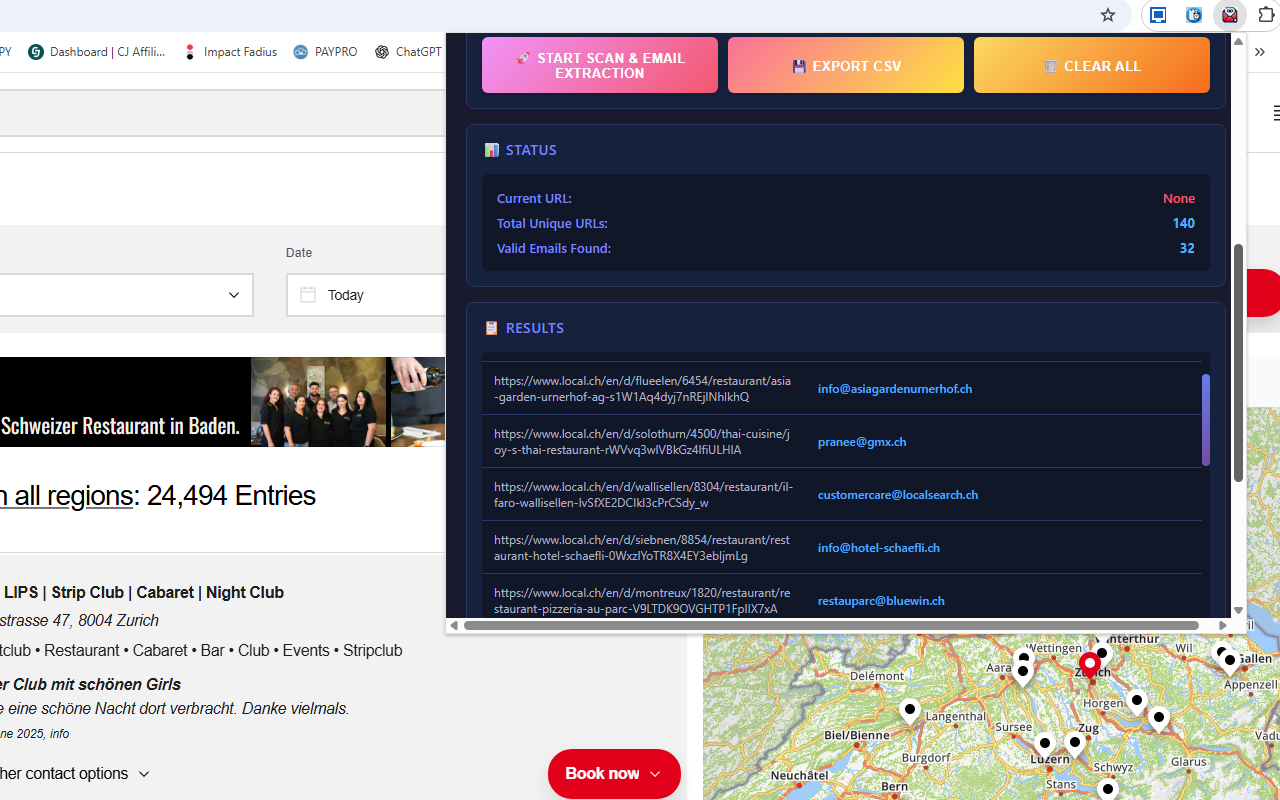Click email customercare@localsearch.ch

click(x=898, y=495)
